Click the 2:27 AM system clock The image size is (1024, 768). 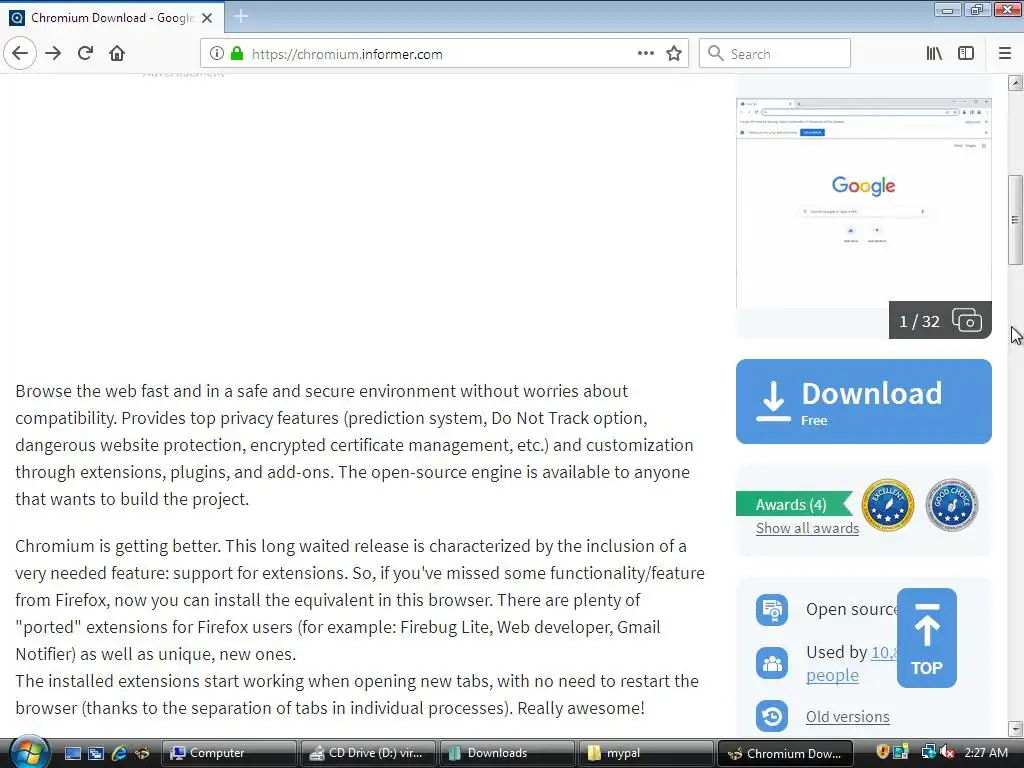coord(986,753)
